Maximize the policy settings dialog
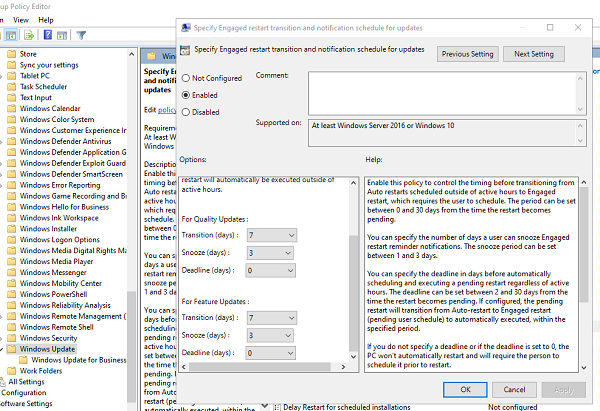Screen dimensions: 600x411 tap(550, 28)
